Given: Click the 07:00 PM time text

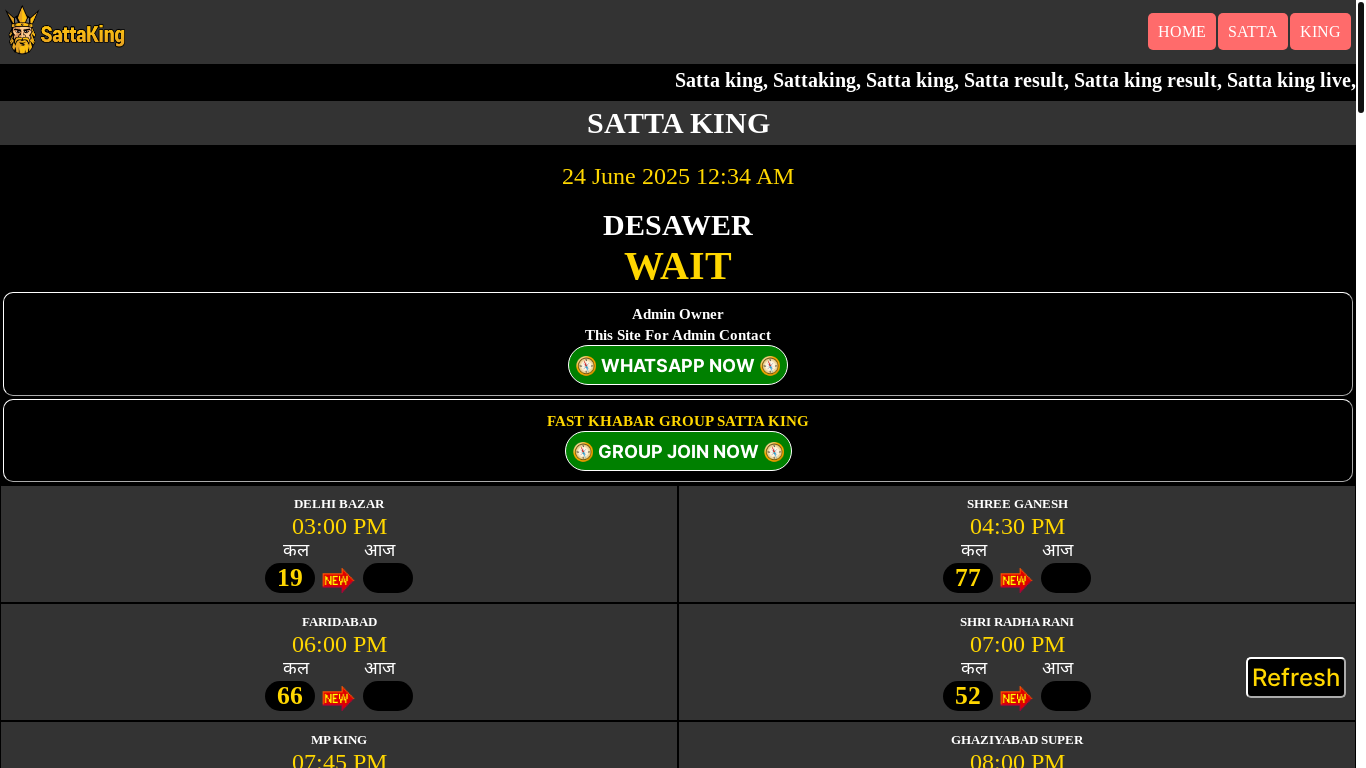Looking at the screenshot, I should pos(1017,644).
